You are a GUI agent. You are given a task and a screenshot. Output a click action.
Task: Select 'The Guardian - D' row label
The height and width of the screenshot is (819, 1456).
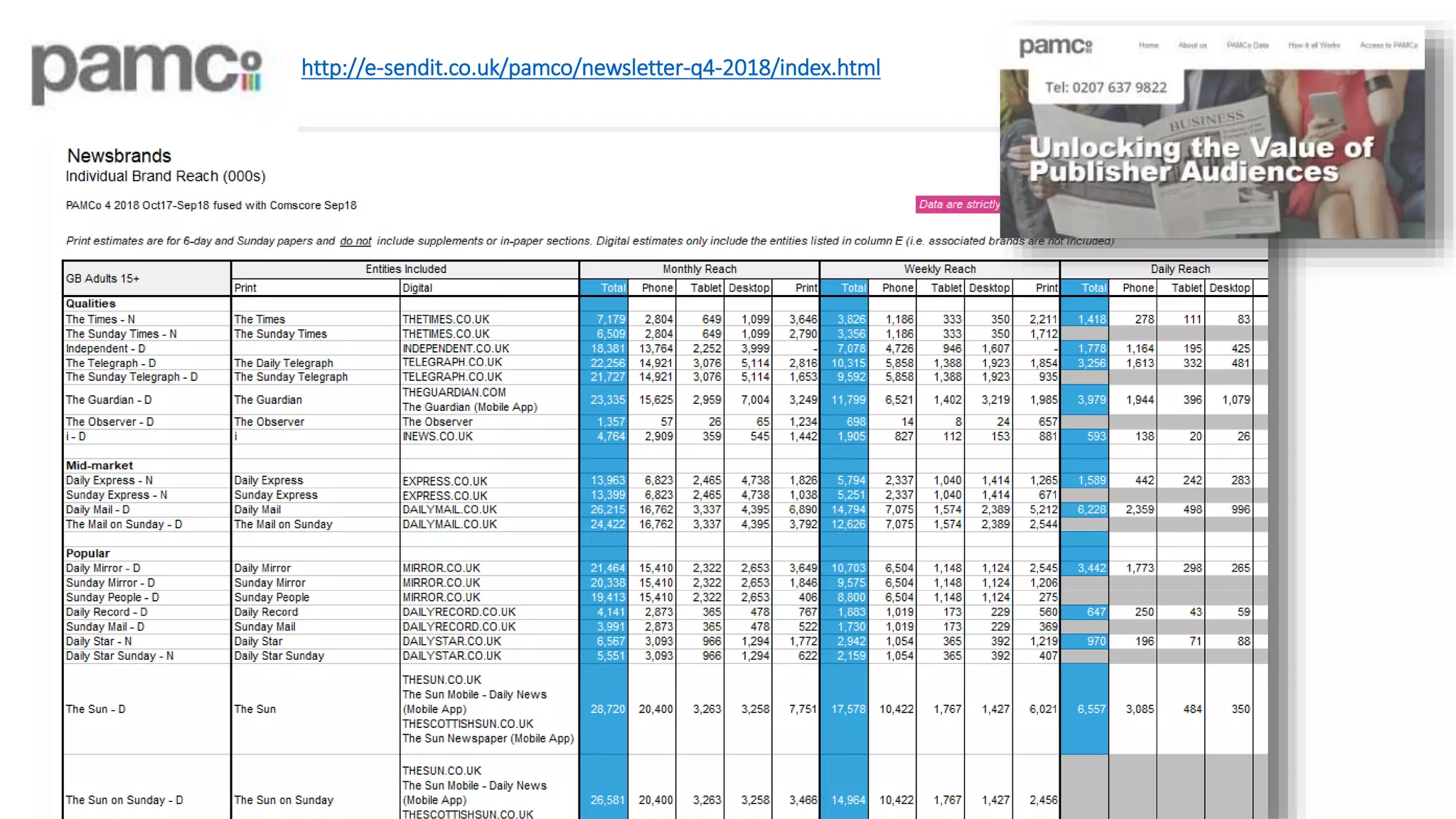click(109, 400)
